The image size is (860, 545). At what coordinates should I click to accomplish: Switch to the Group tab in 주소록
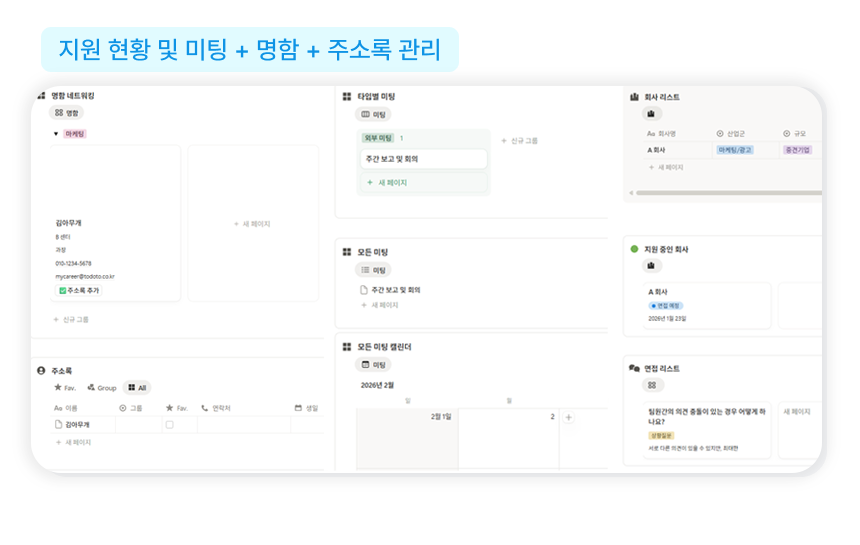pyautogui.click(x=101, y=388)
